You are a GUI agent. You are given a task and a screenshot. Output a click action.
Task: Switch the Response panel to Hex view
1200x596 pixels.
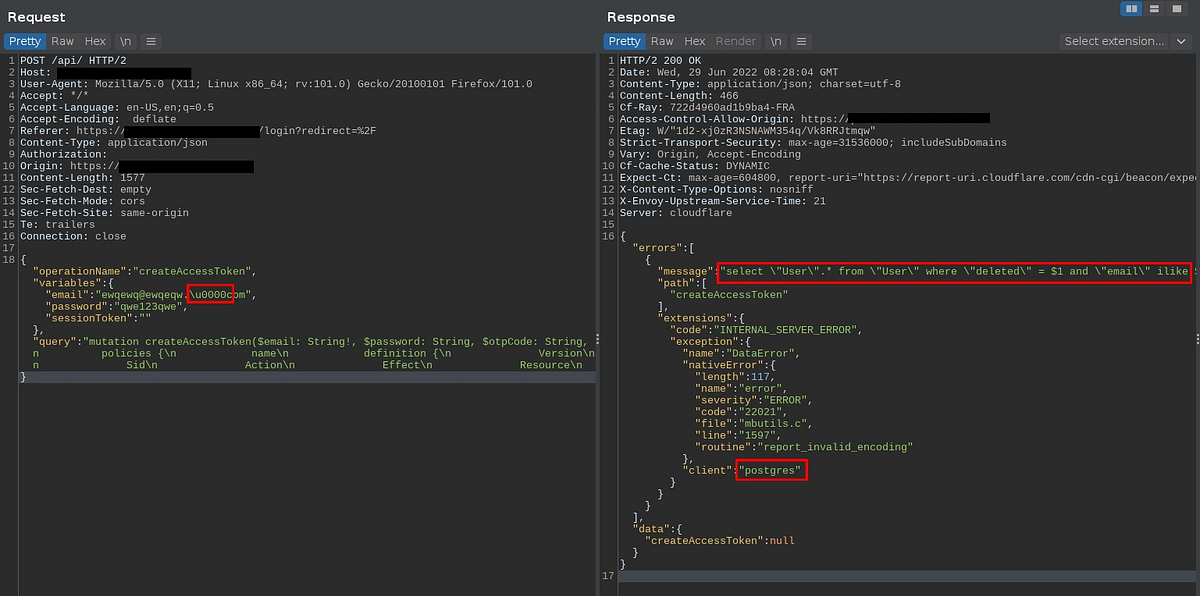695,41
